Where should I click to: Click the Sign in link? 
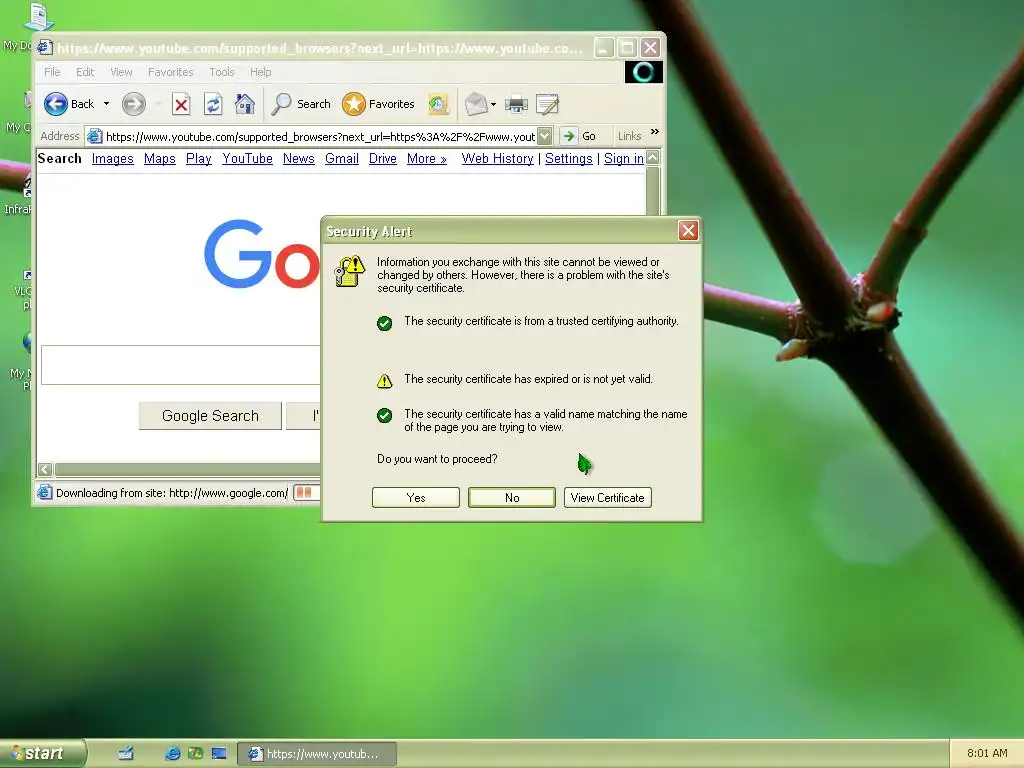624,159
